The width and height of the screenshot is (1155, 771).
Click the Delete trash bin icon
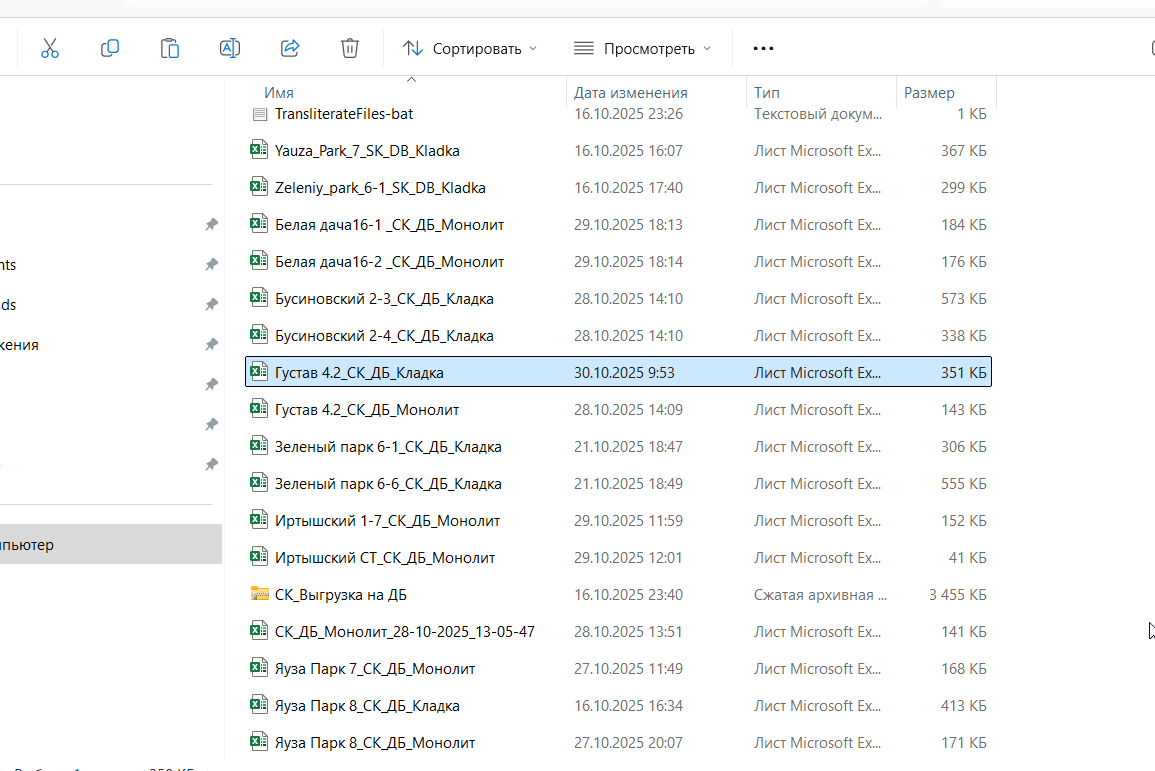pyautogui.click(x=350, y=49)
